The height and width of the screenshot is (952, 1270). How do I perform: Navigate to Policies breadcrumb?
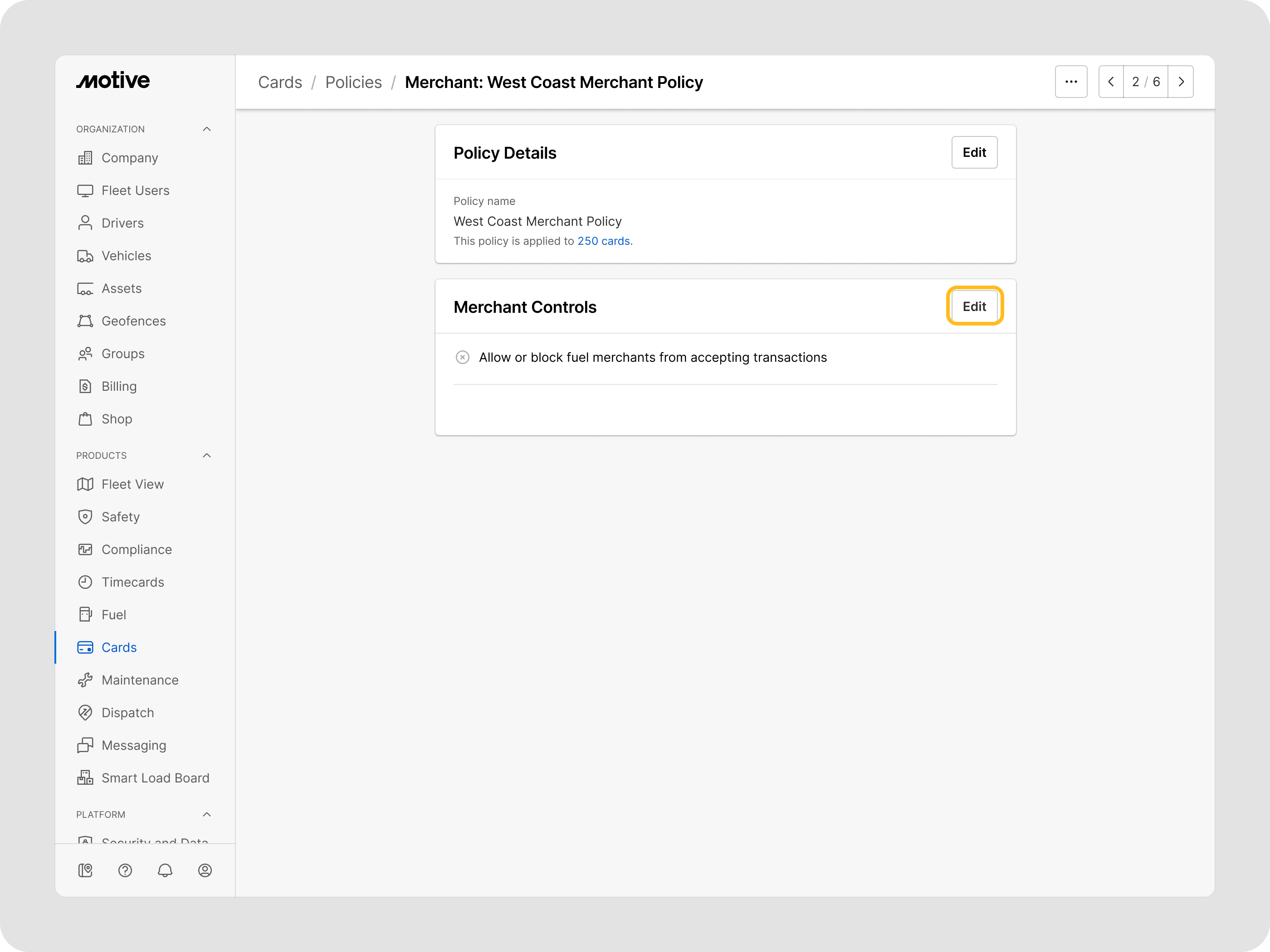pos(353,83)
